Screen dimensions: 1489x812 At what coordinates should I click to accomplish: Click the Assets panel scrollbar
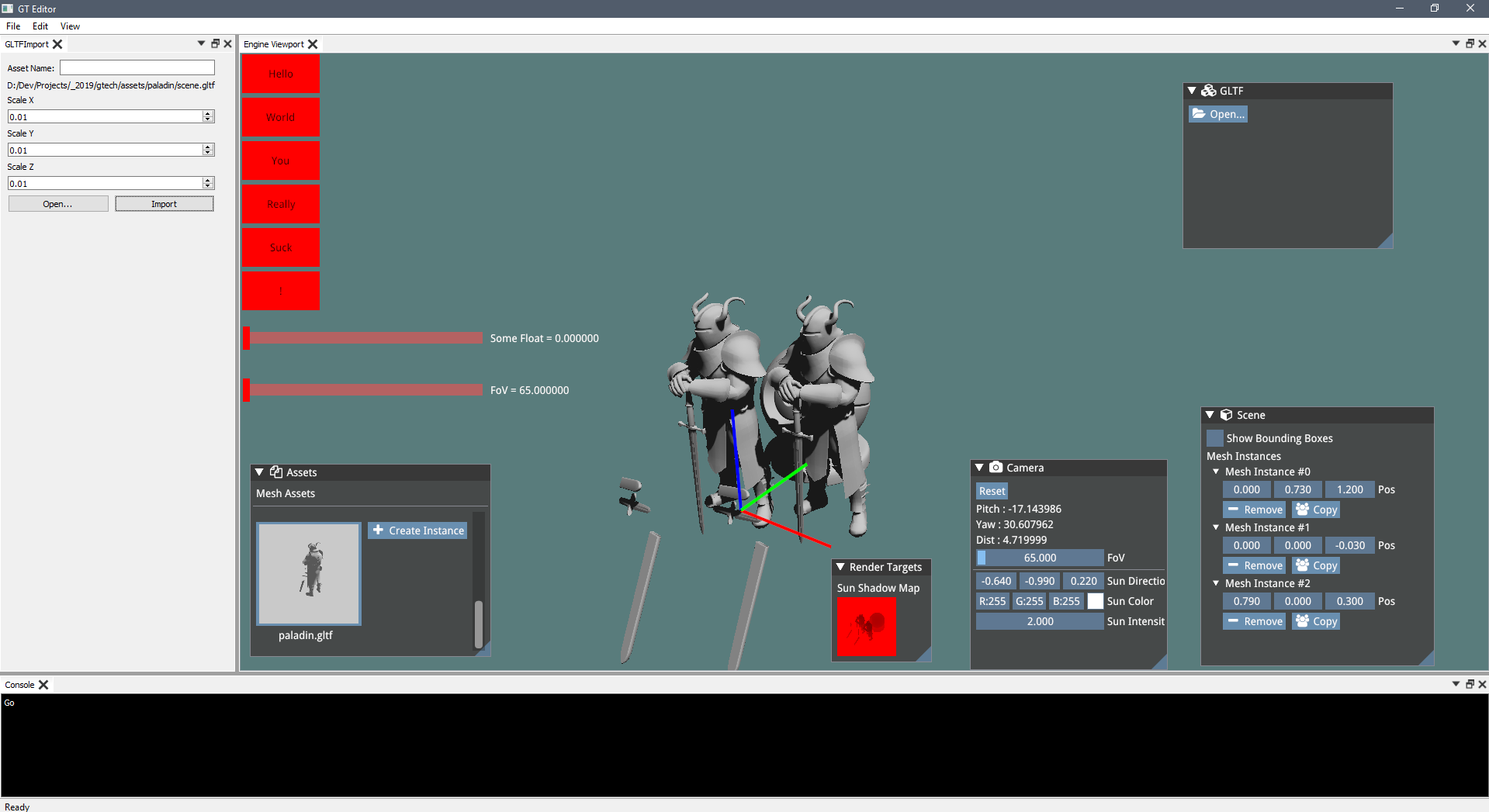[479, 624]
